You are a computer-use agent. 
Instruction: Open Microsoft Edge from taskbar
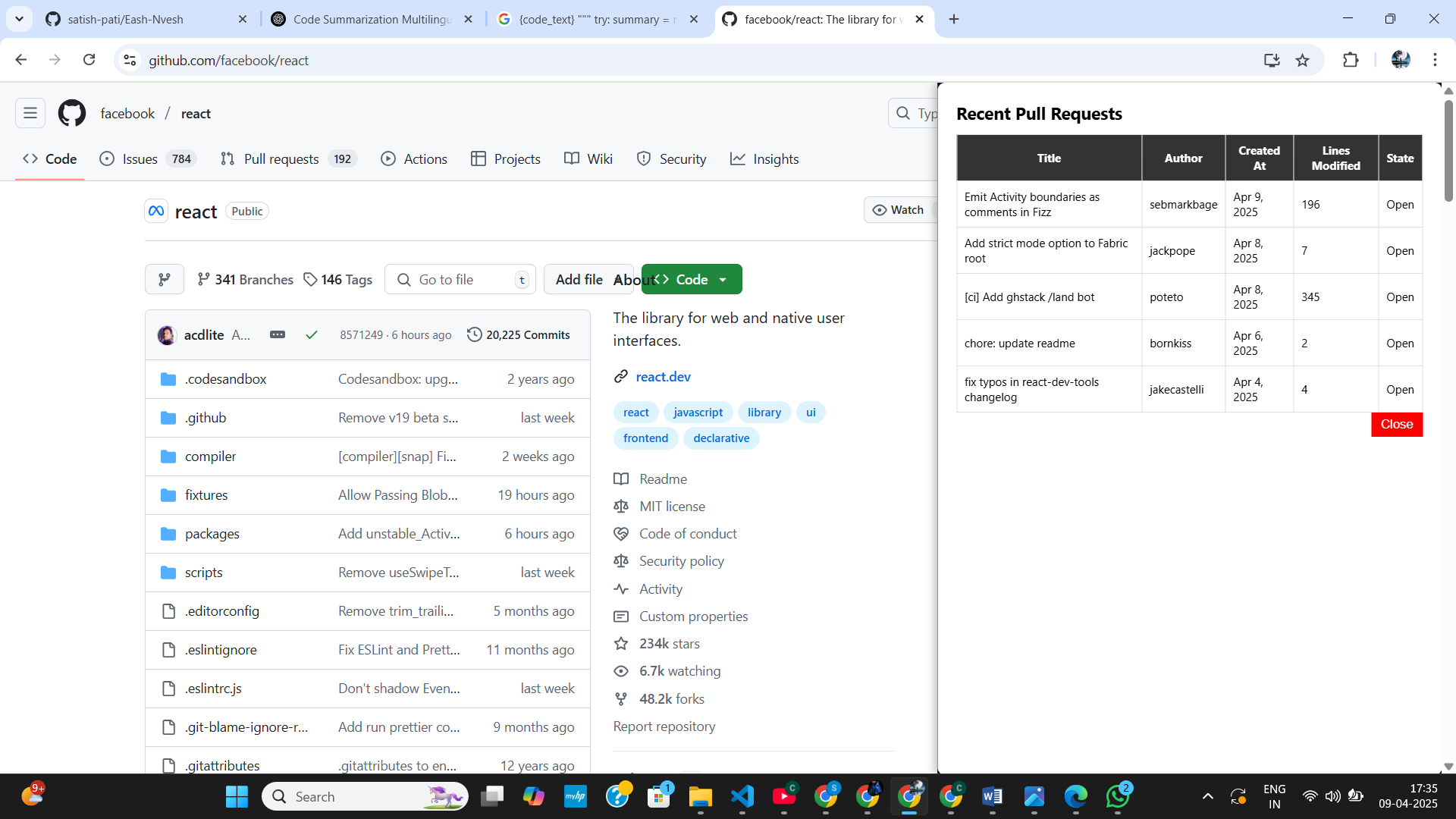tap(1076, 796)
